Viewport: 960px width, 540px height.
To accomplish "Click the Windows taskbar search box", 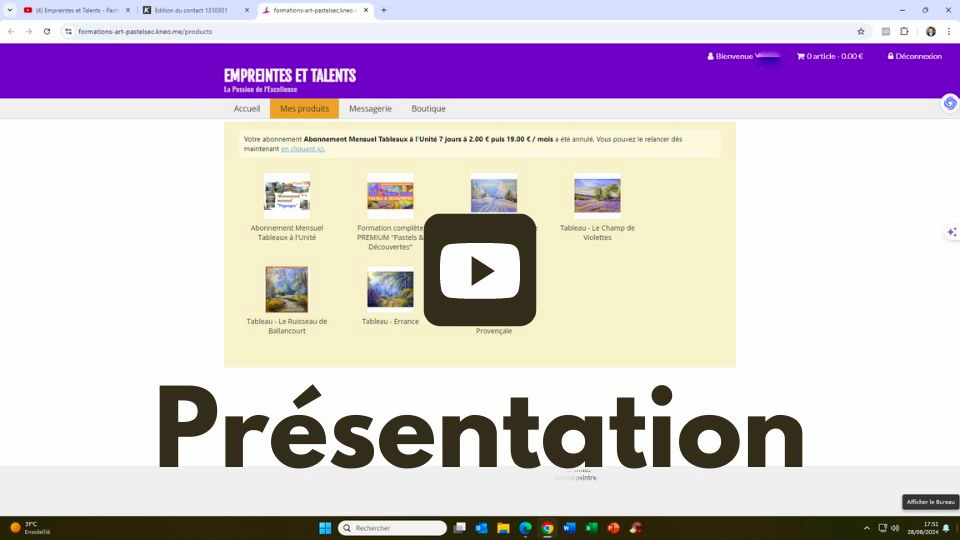I will 392,528.
